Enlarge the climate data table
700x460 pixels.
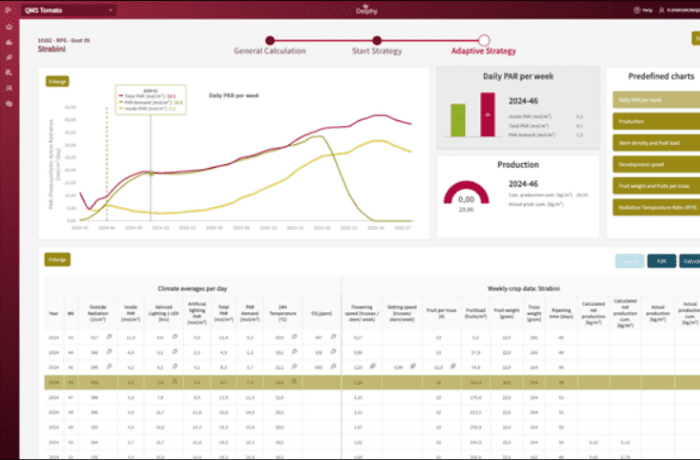click(56, 259)
